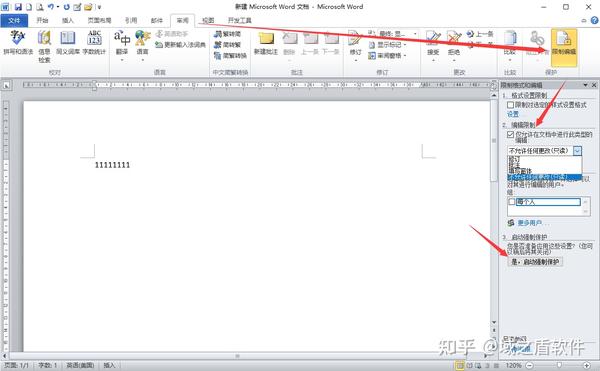This screenshot has width=600, height=371.
Task: Check the Everyone (每个人) exceptions checkbox
Action: (x=512, y=202)
